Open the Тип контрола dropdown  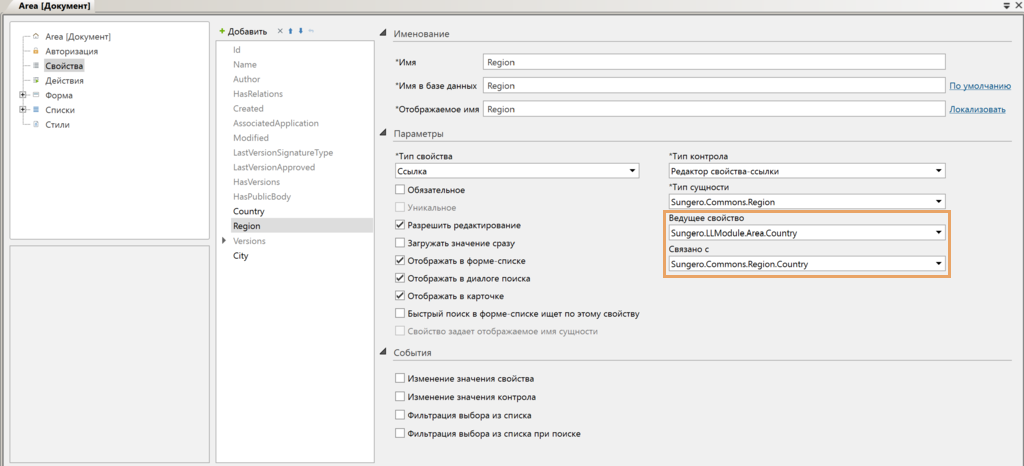point(938,172)
